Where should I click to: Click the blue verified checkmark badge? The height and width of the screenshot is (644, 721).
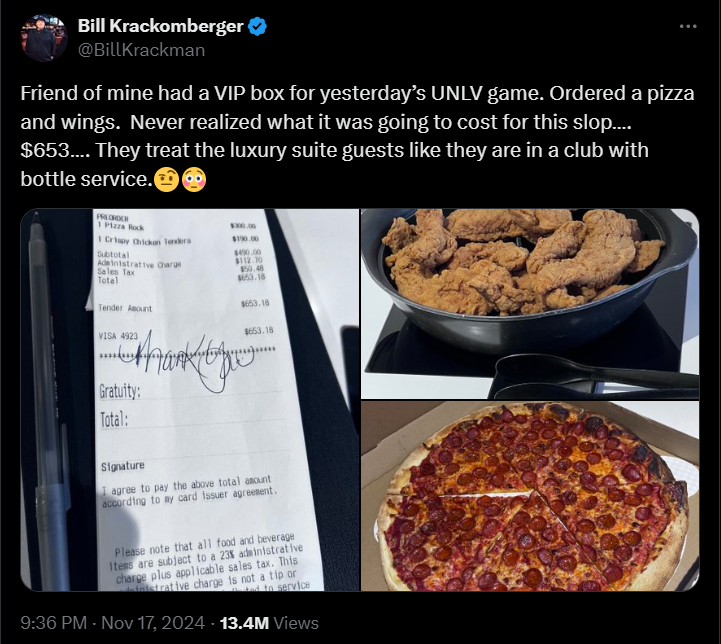[x=257, y=26]
